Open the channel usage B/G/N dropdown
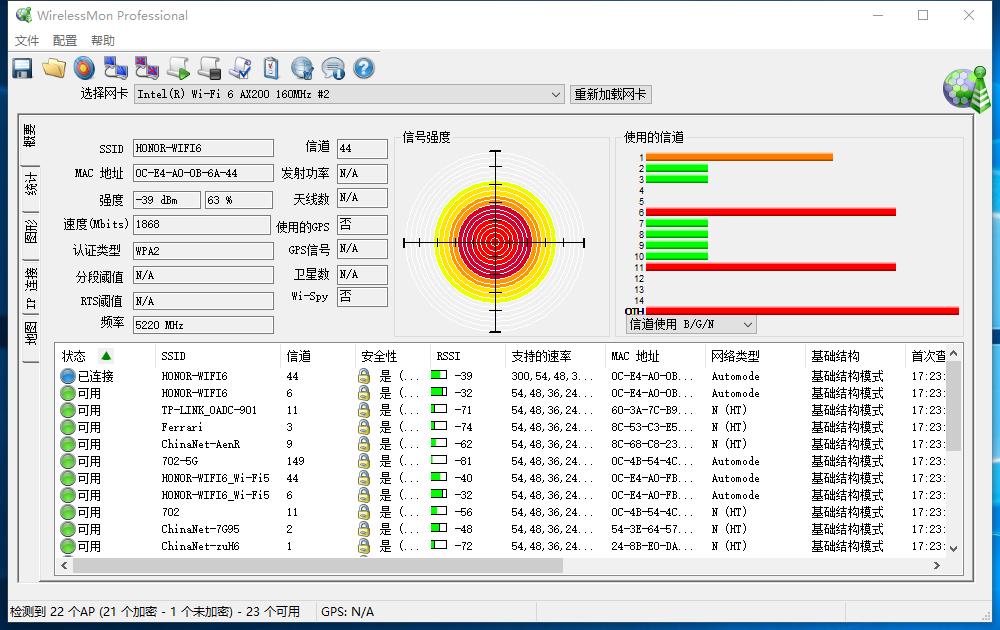Image resolution: width=1000 pixels, height=630 pixels. [689, 324]
